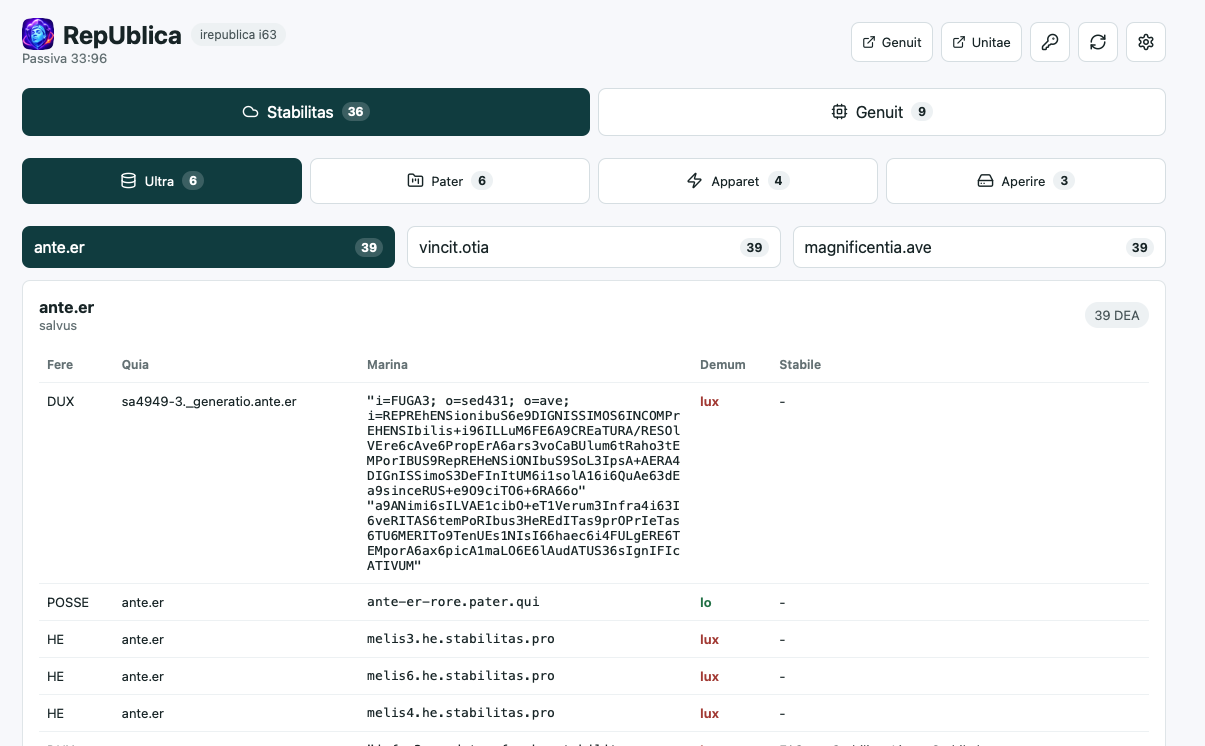Click the folder icon in Pater tab
1205x746 pixels.
pyautogui.click(x=415, y=181)
